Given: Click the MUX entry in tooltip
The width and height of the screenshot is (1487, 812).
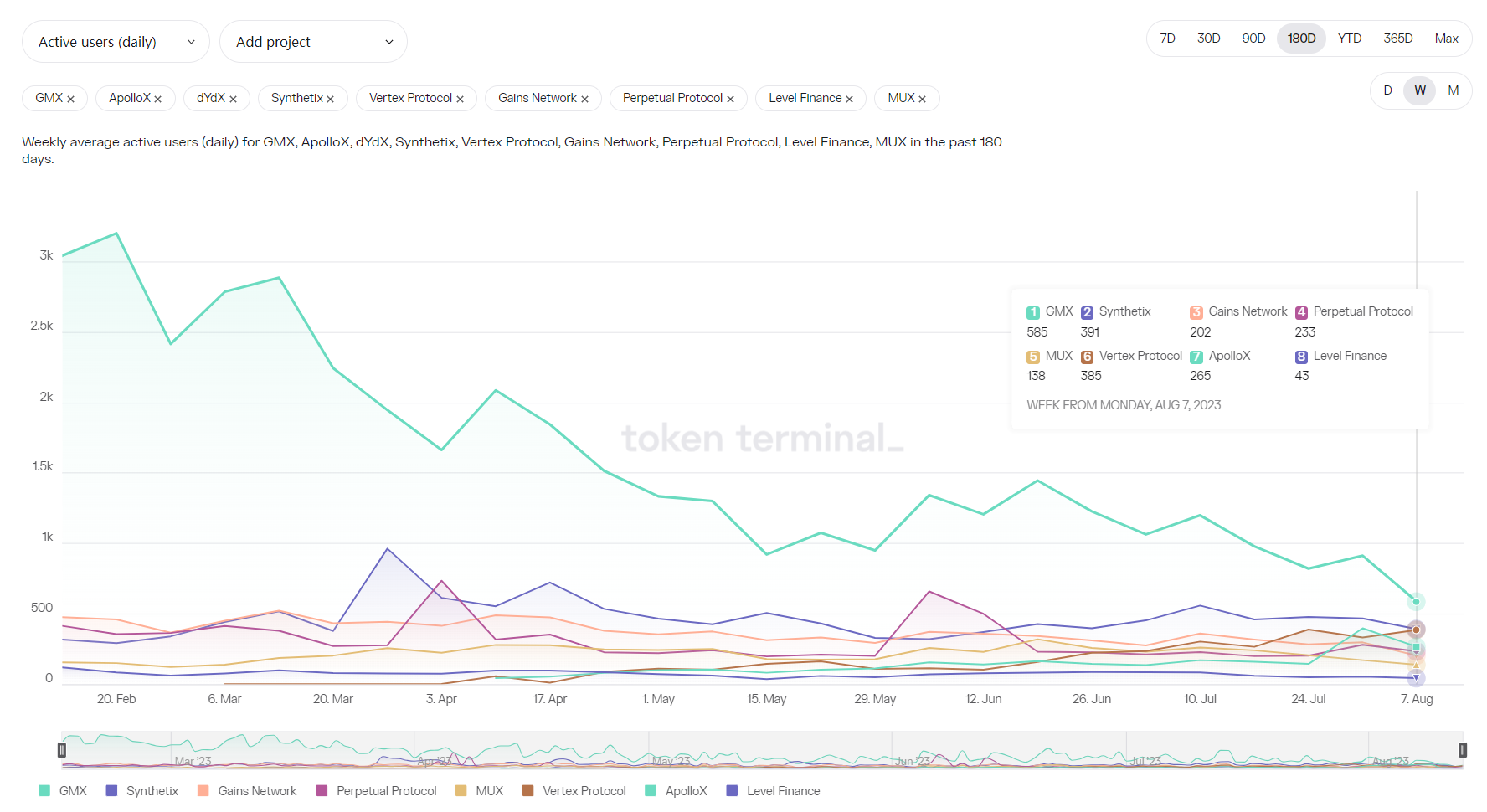Looking at the screenshot, I should tap(1050, 356).
